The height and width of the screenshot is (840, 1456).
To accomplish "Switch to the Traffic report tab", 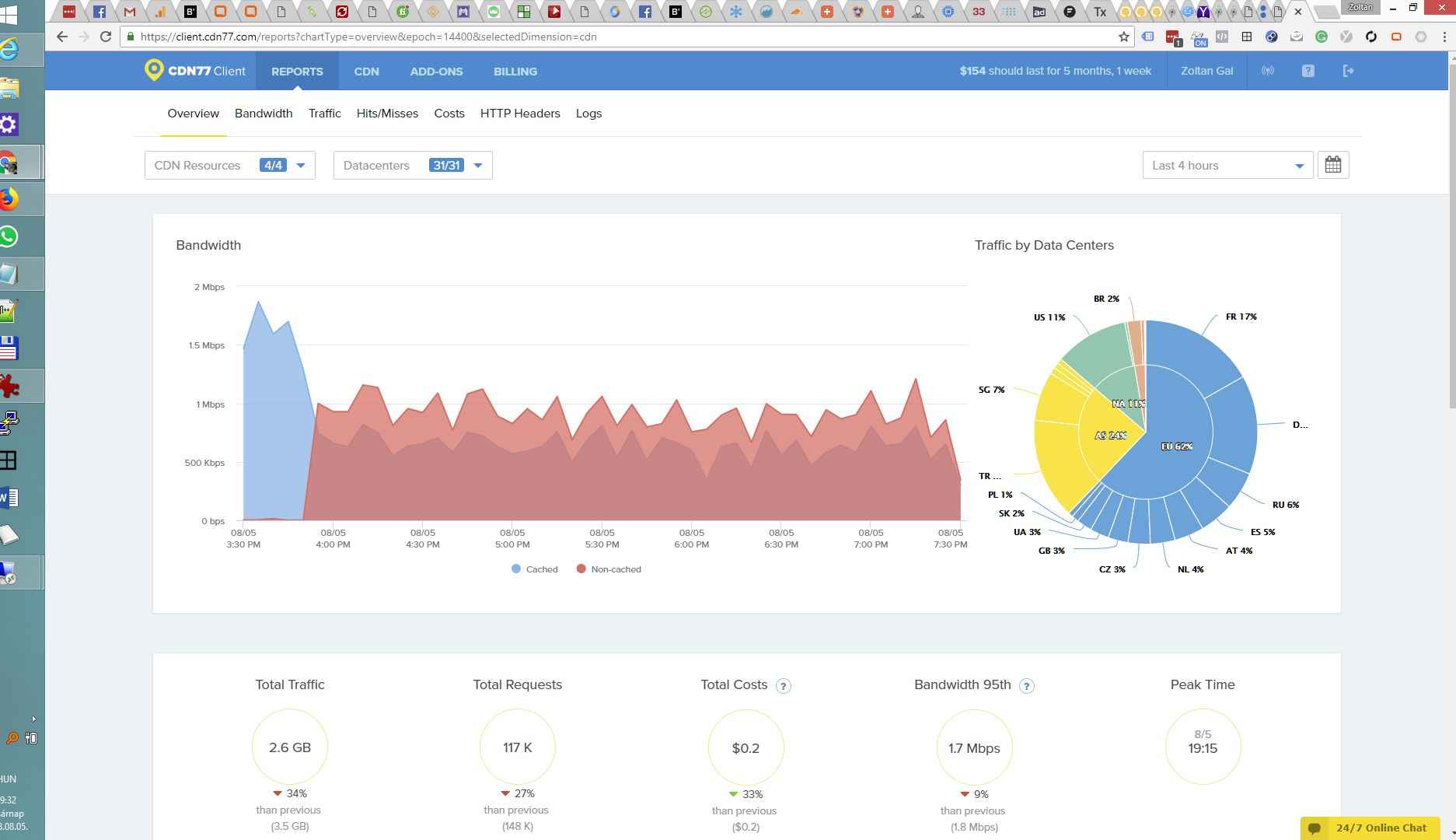I will point(324,114).
